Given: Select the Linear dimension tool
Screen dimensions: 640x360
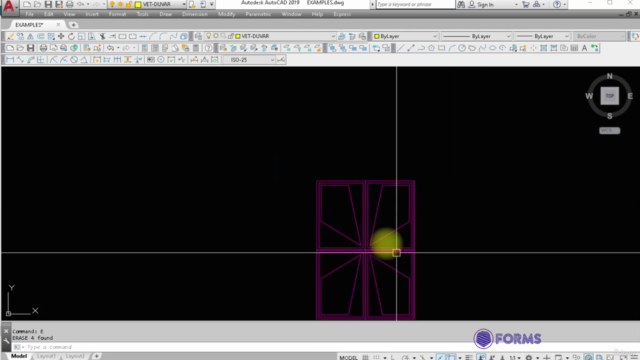Looking at the screenshot, I should (x=10, y=60).
